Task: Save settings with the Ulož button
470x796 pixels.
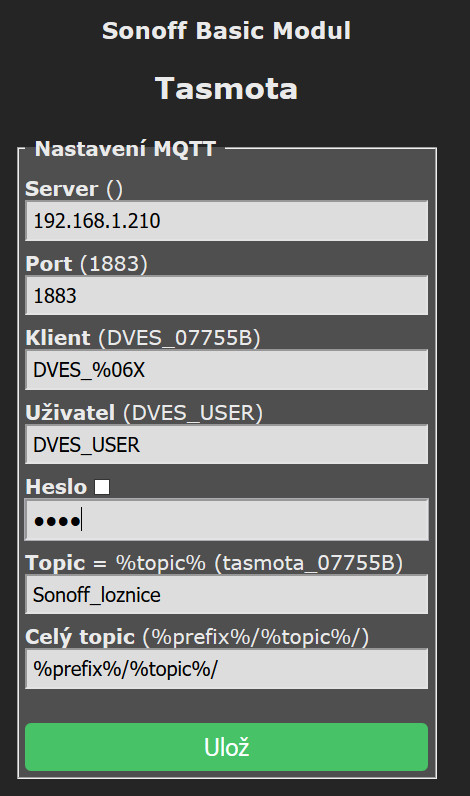Action: (226, 747)
